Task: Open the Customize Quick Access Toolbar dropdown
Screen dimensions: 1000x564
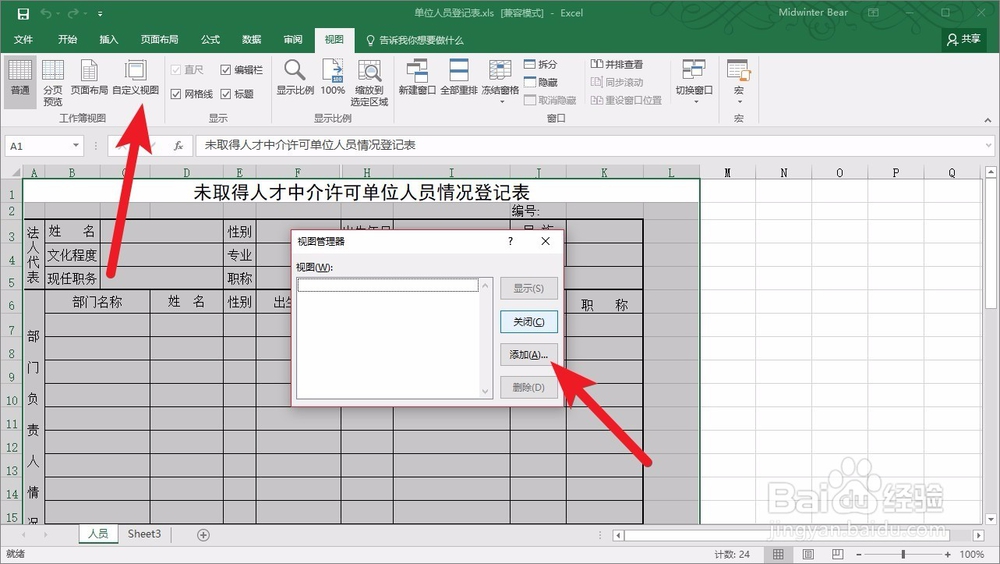Action: pyautogui.click(x=101, y=13)
